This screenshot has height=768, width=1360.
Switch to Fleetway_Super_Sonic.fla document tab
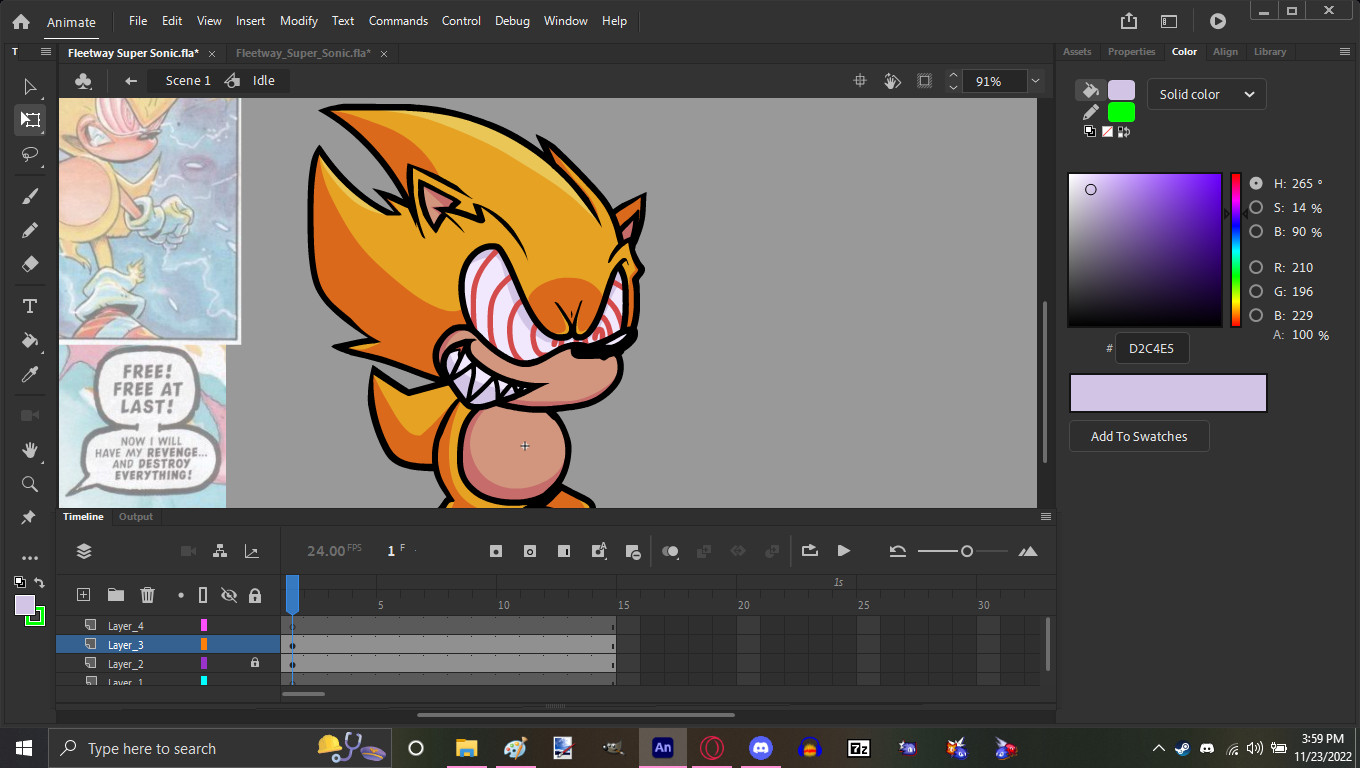tap(303, 53)
